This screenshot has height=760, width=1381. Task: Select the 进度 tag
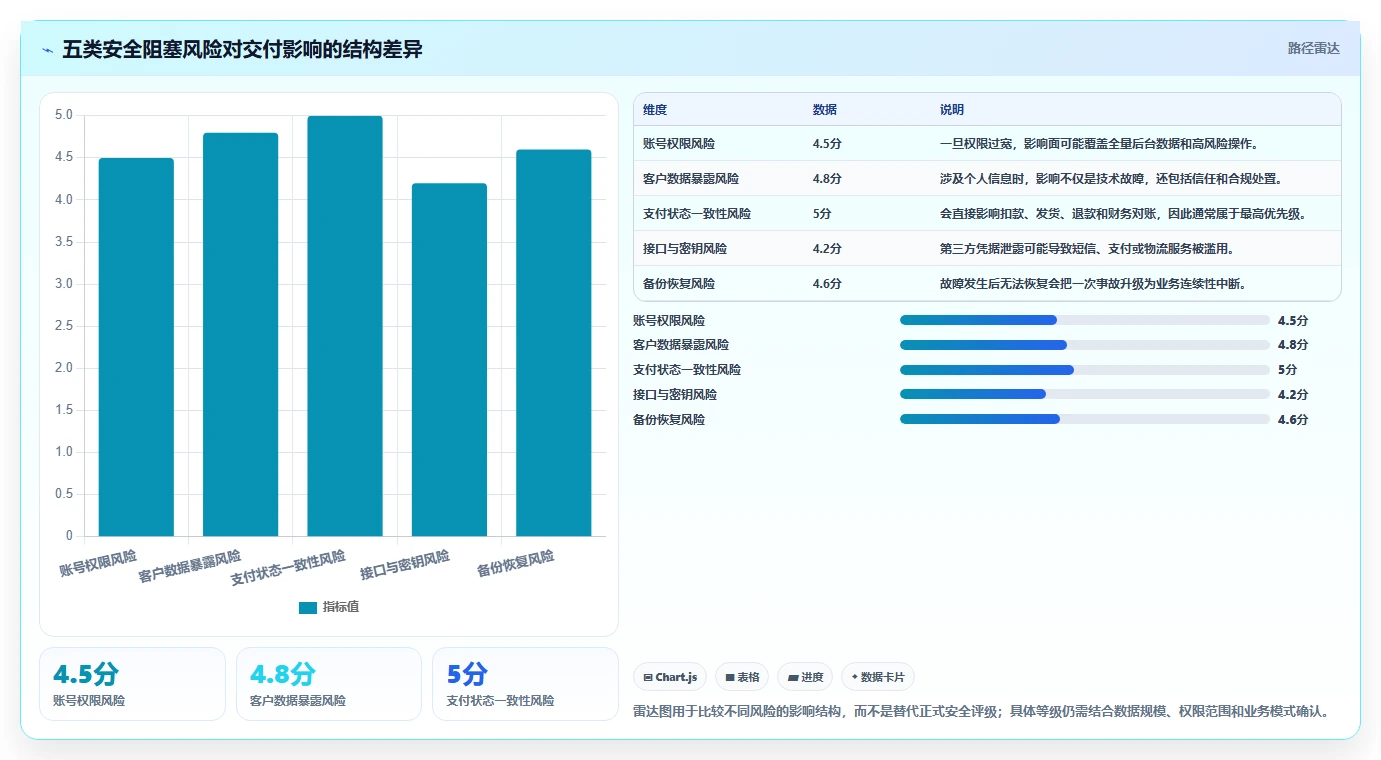point(805,677)
